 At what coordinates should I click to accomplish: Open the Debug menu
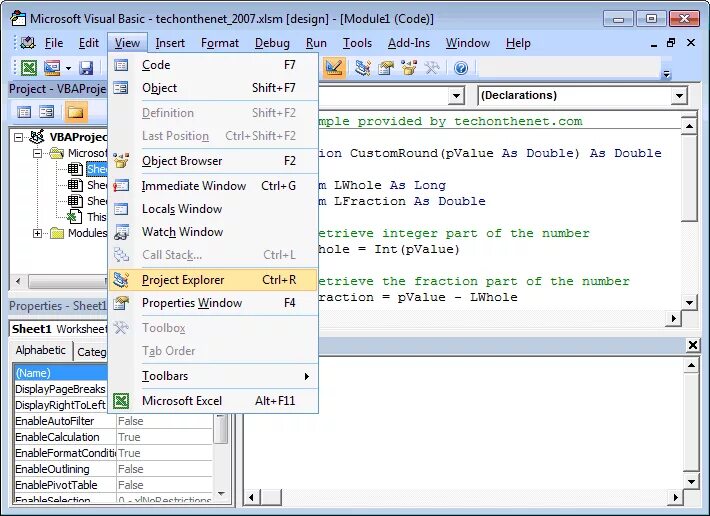pyautogui.click(x=272, y=43)
